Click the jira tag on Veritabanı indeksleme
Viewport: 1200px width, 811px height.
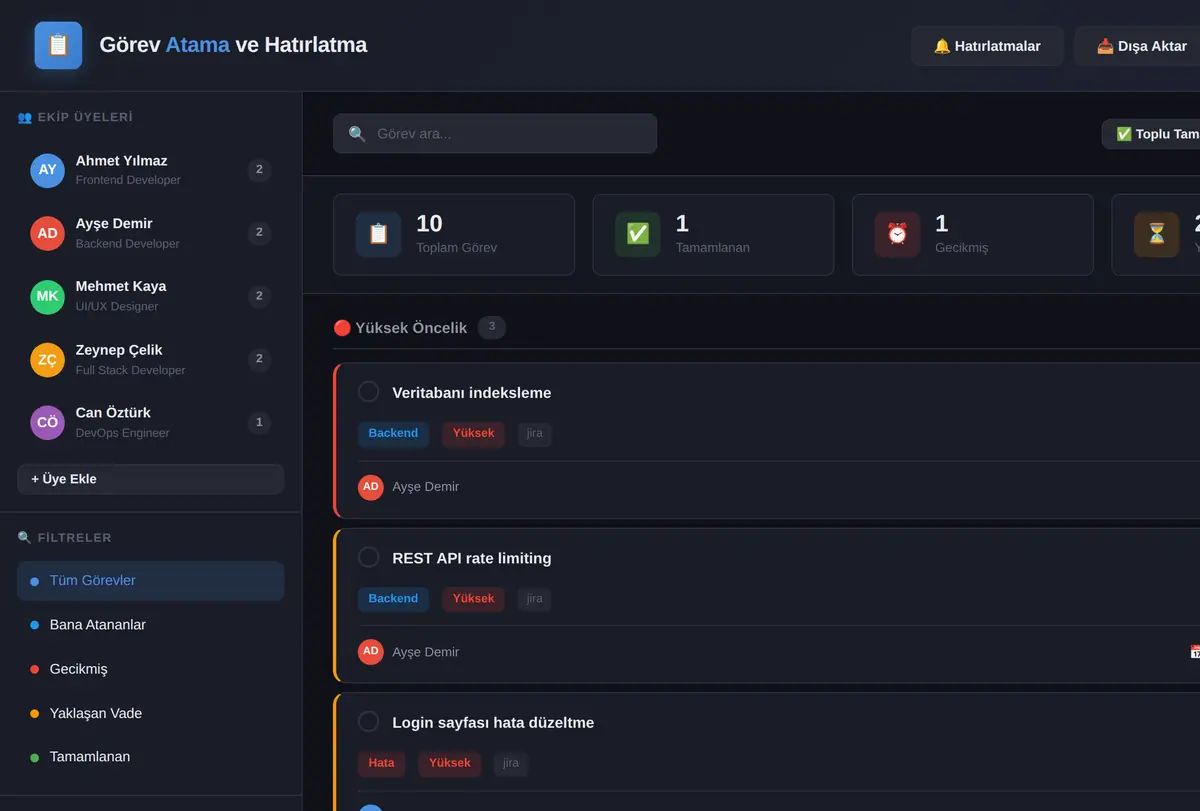[534, 434]
